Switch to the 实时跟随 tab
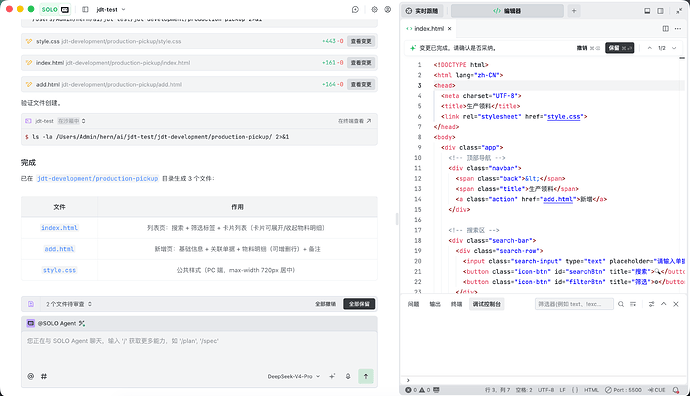 (422, 11)
